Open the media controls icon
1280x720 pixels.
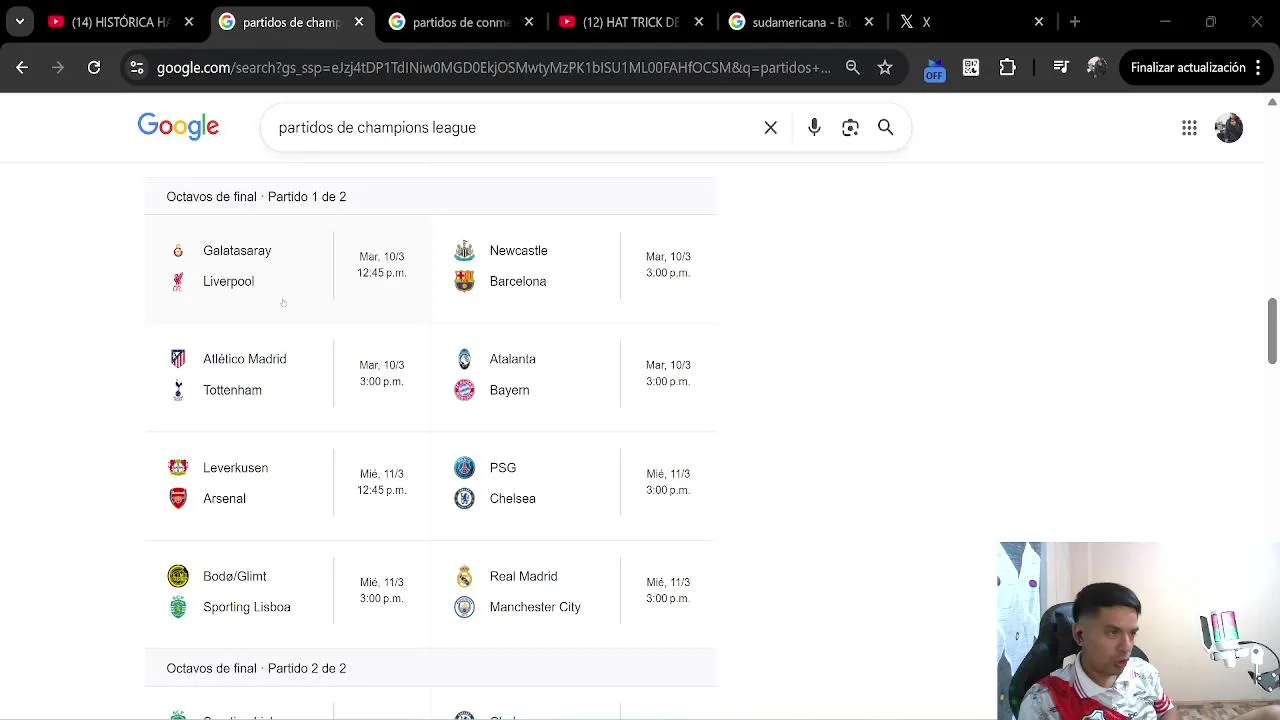coord(1061,68)
